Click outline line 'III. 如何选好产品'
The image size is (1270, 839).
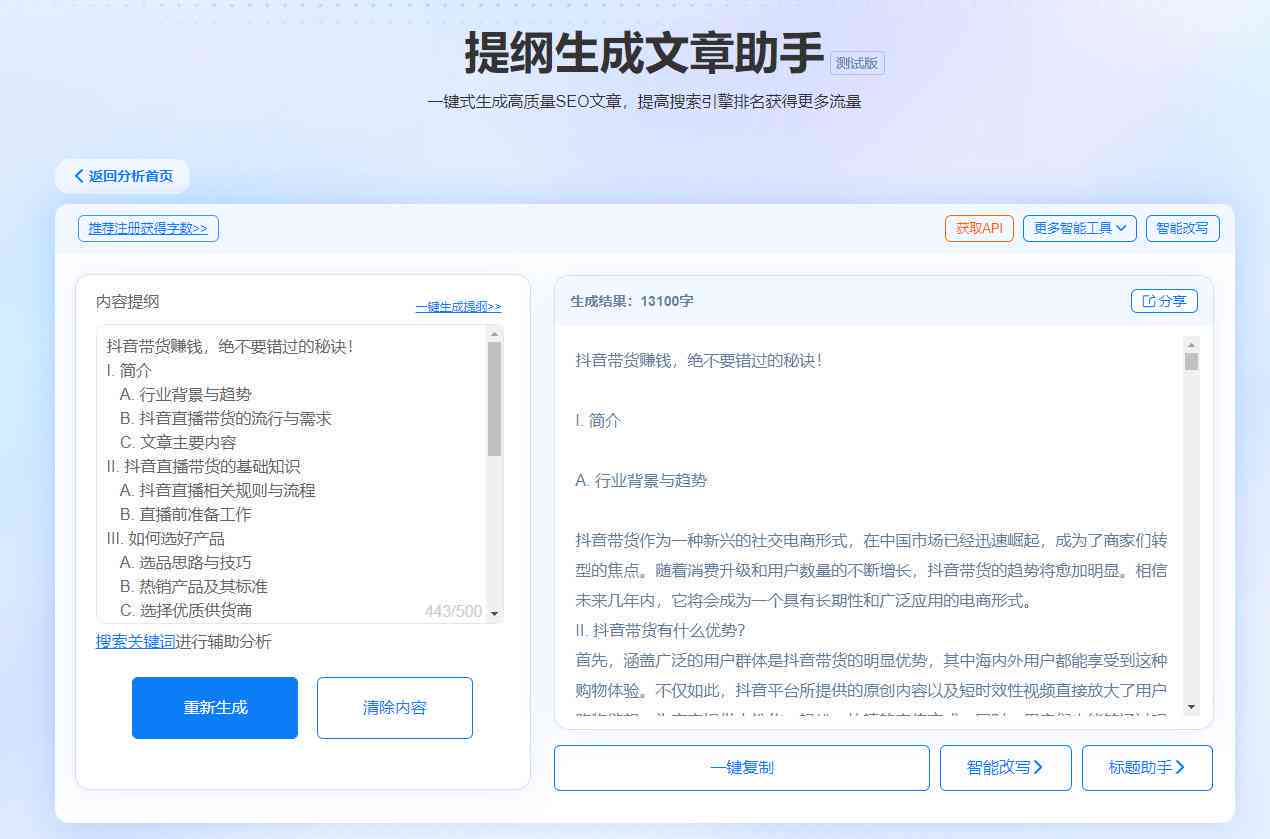[x=165, y=538]
